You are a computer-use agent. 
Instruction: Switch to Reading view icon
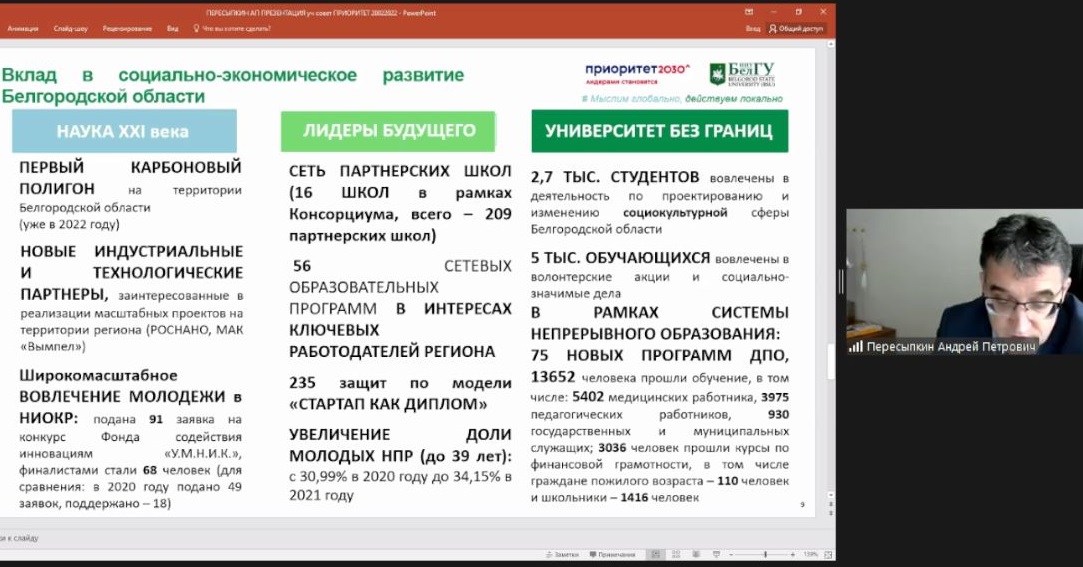[695, 554]
